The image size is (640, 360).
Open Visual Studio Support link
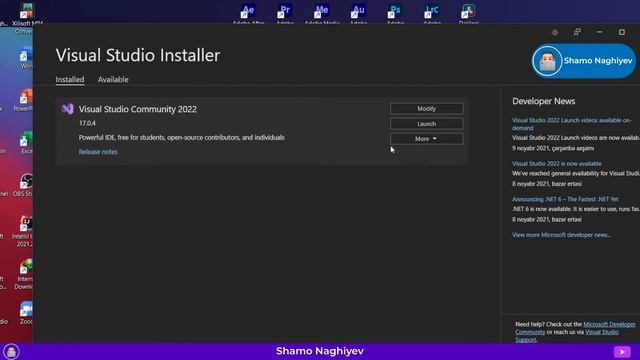pyautogui.click(x=567, y=336)
